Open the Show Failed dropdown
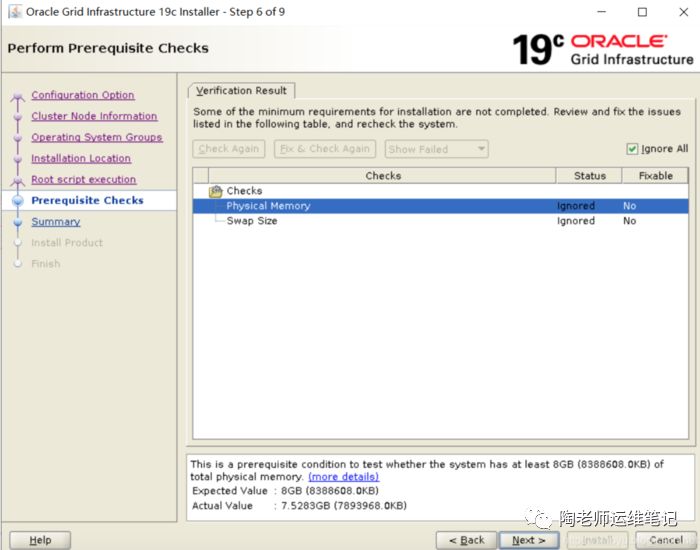Viewport: 700px width, 550px height. tap(436, 149)
